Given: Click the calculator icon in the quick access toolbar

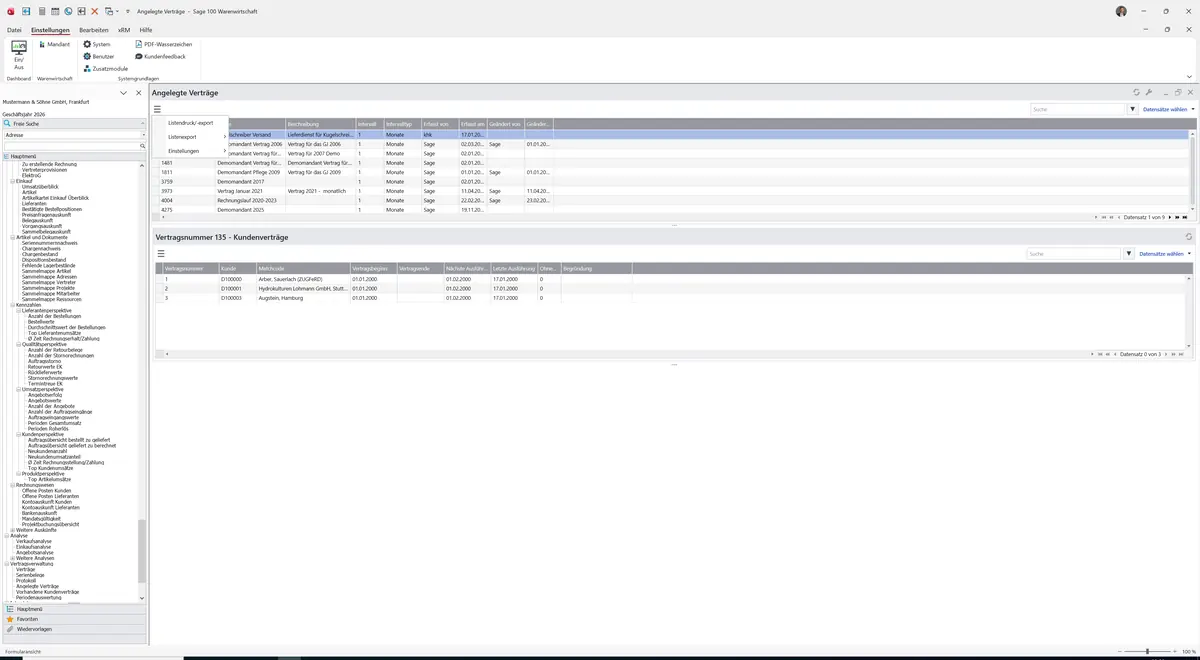Looking at the screenshot, I should click(42, 11).
